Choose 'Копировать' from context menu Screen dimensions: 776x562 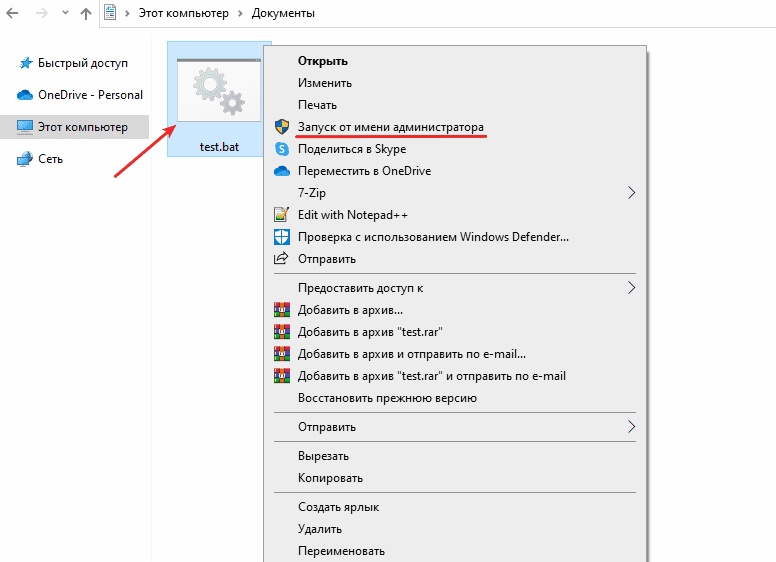click(330, 478)
